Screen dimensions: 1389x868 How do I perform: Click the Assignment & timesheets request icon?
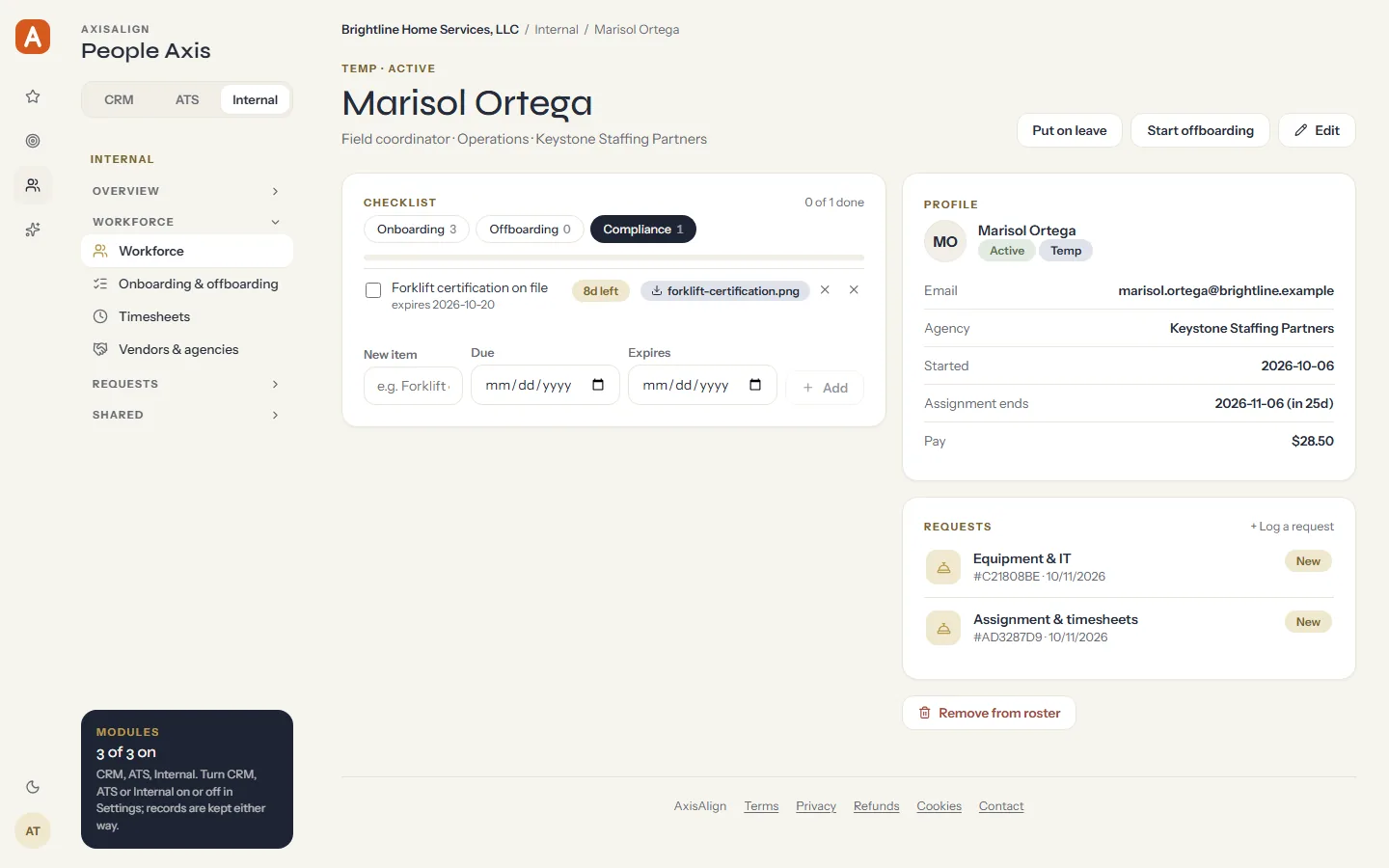[943, 628]
